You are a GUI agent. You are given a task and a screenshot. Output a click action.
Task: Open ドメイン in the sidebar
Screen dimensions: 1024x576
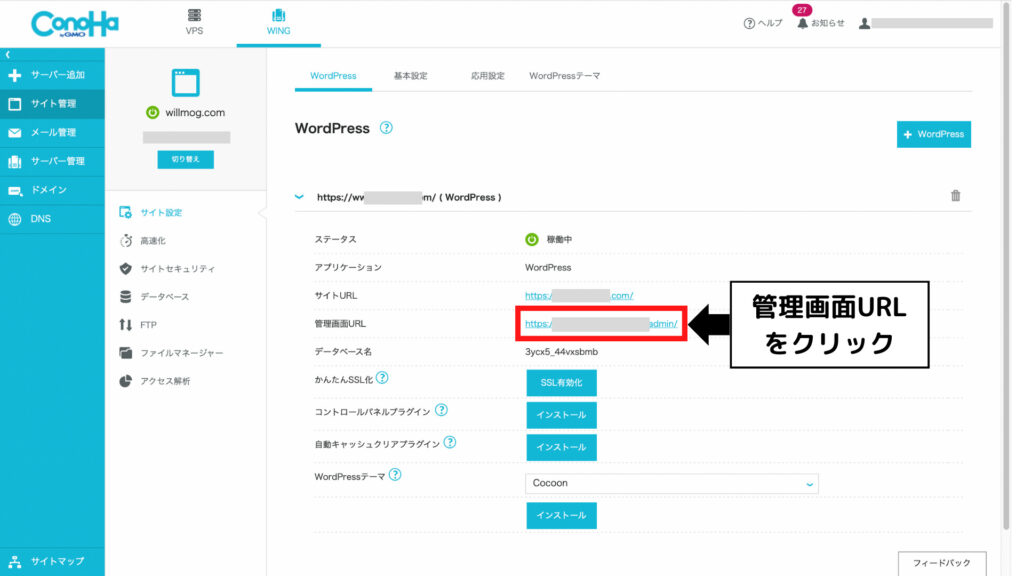[52, 190]
